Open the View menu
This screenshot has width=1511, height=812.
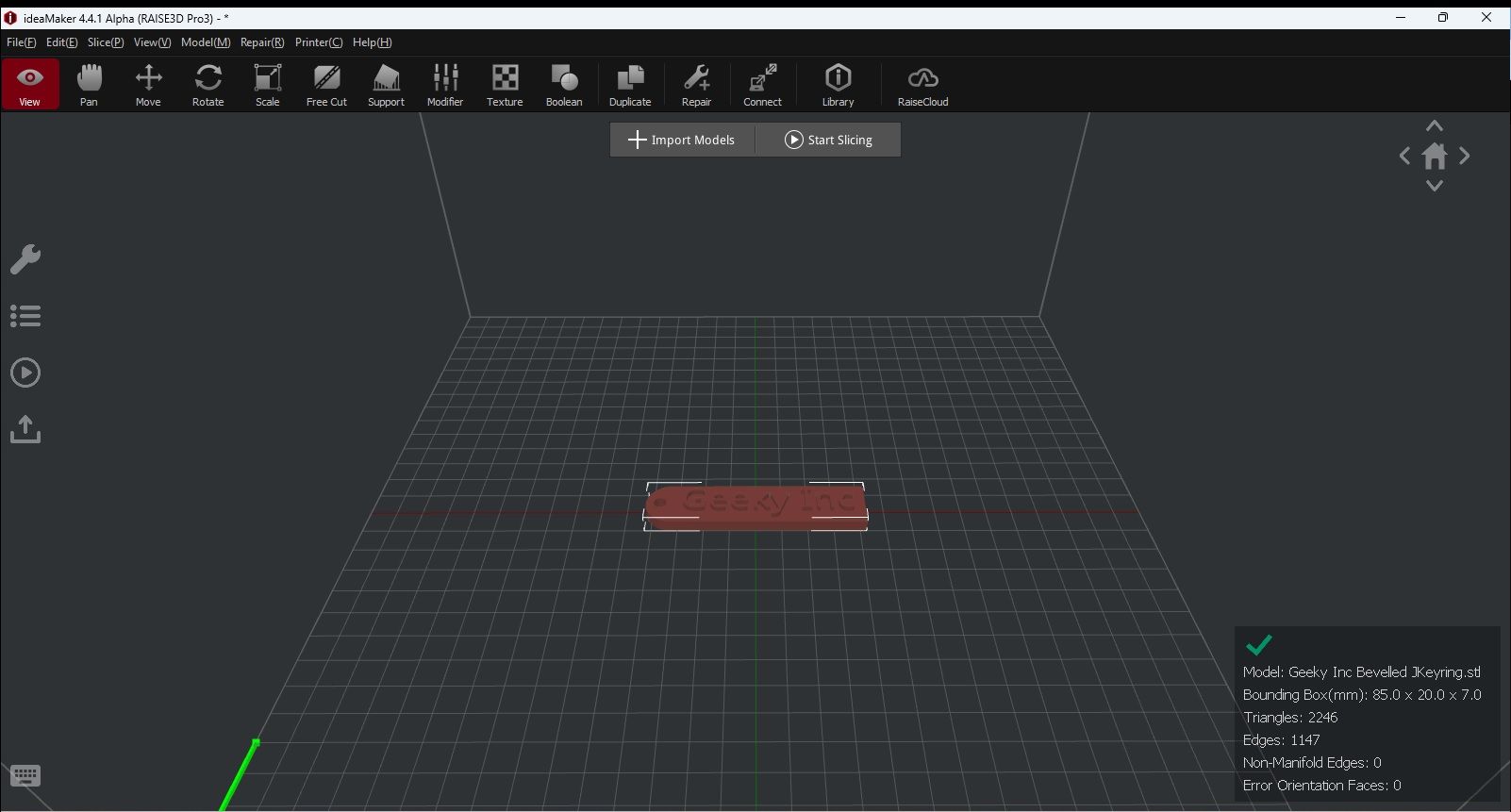[x=152, y=42]
